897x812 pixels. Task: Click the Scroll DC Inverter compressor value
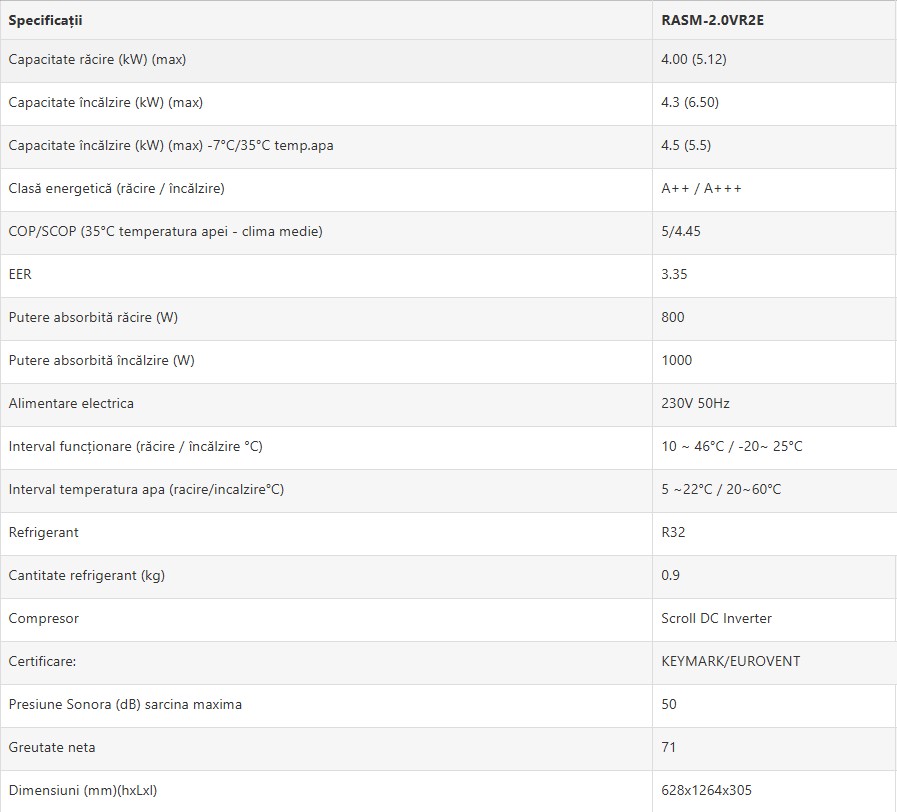point(716,618)
